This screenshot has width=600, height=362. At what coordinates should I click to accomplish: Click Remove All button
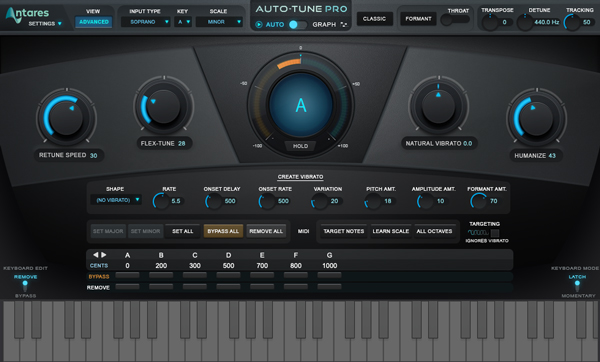point(266,231)
